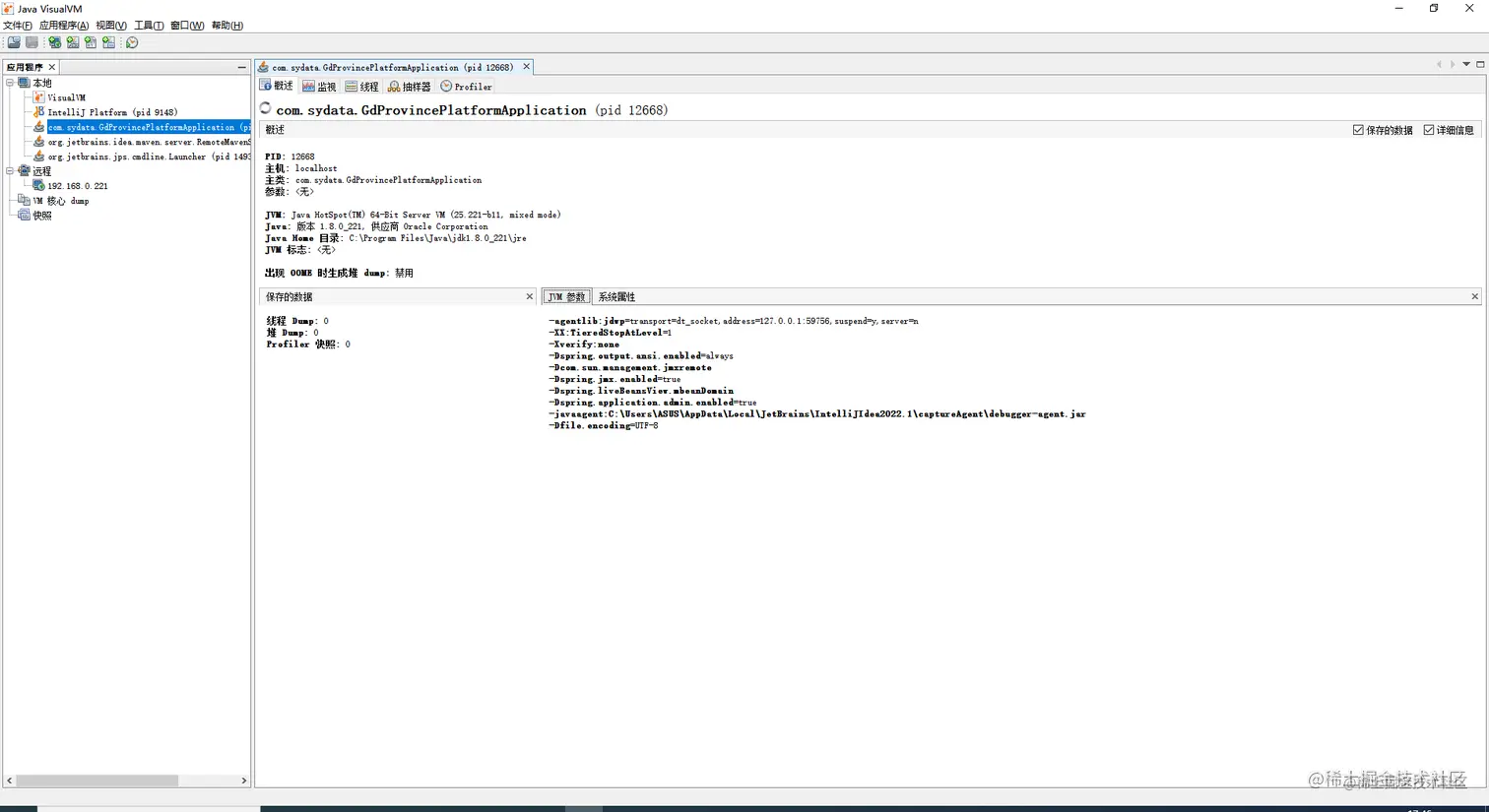Viewport: 1489px width, 812px height.
Task: Open the 应用程序(A) menu
Action: coord(63,26)
